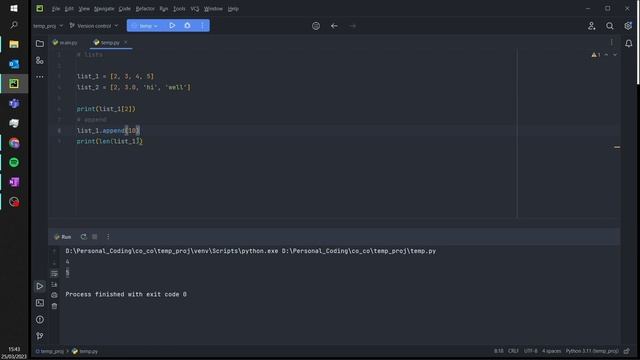
Task: Click temp_proj in the breadcrumb bar
Action: point(50,351)
